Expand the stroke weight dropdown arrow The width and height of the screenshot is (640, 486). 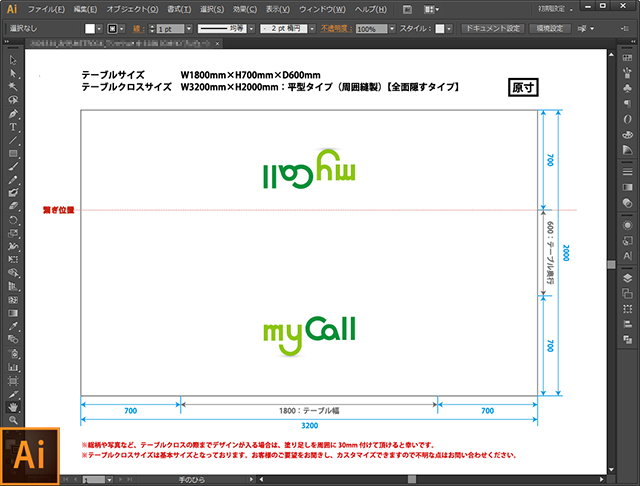point(189,29)
